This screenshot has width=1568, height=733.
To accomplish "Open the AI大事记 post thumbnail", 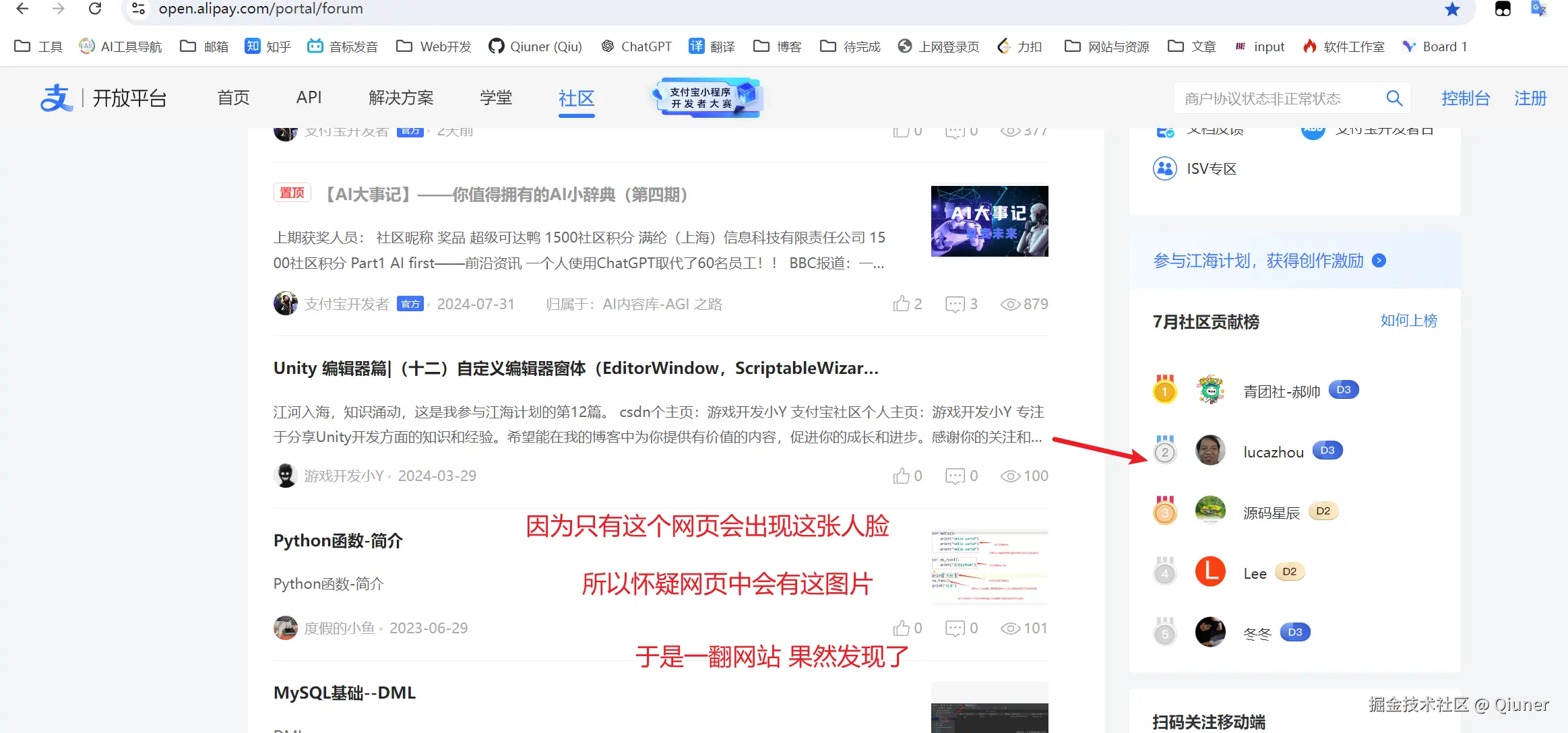I will point(989,221).
